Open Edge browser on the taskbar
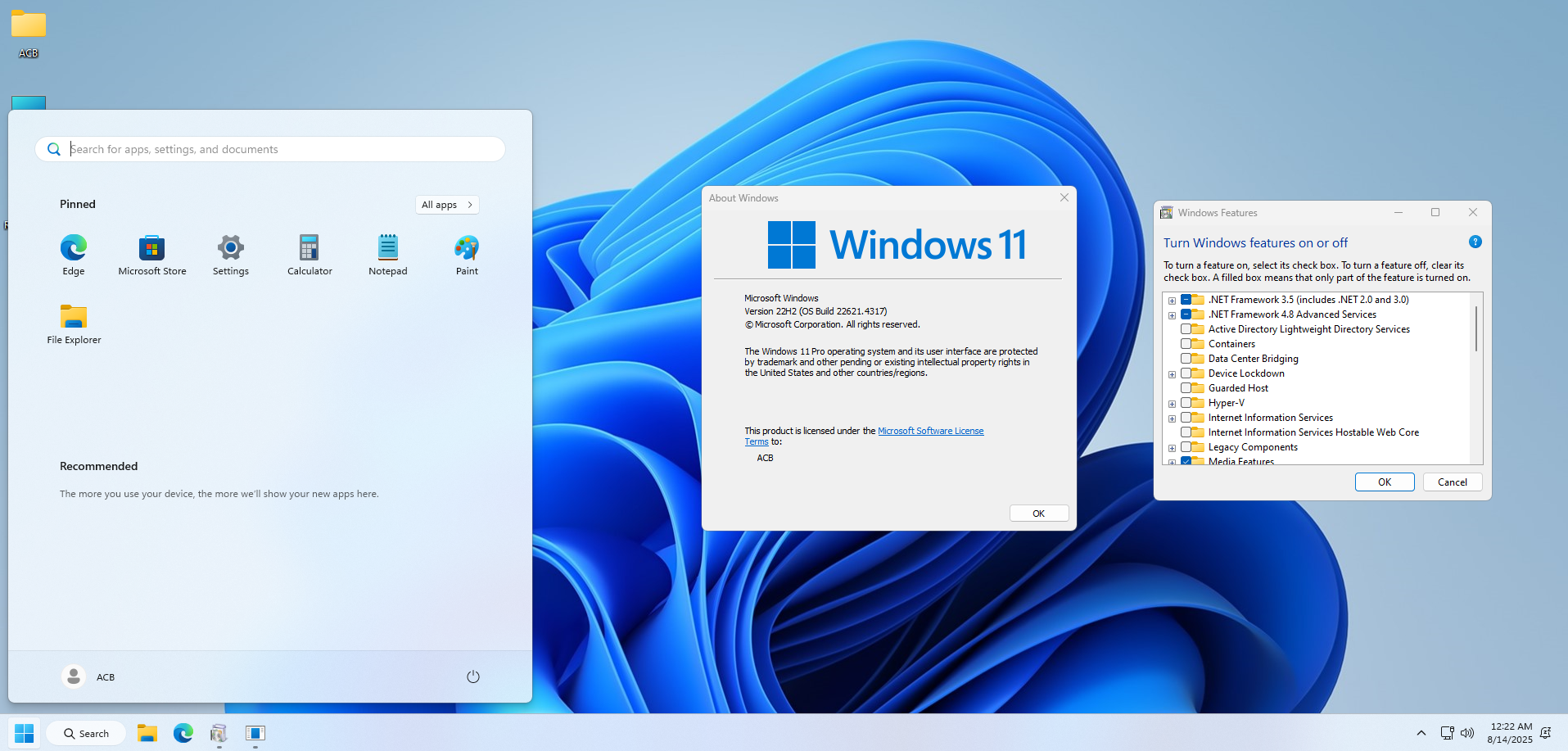This screenshot has height=751, width=1568. point(183,733)
